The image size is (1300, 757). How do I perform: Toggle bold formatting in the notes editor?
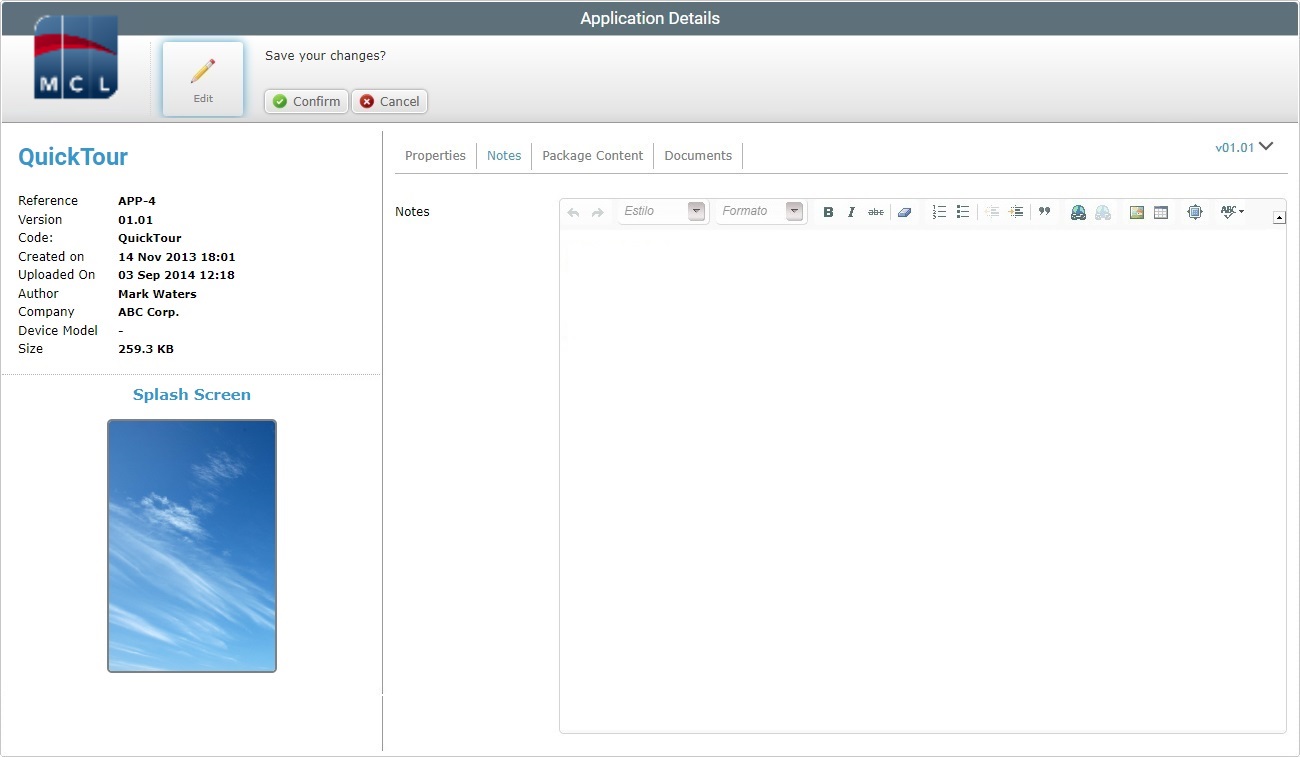(x=828, y=212)
